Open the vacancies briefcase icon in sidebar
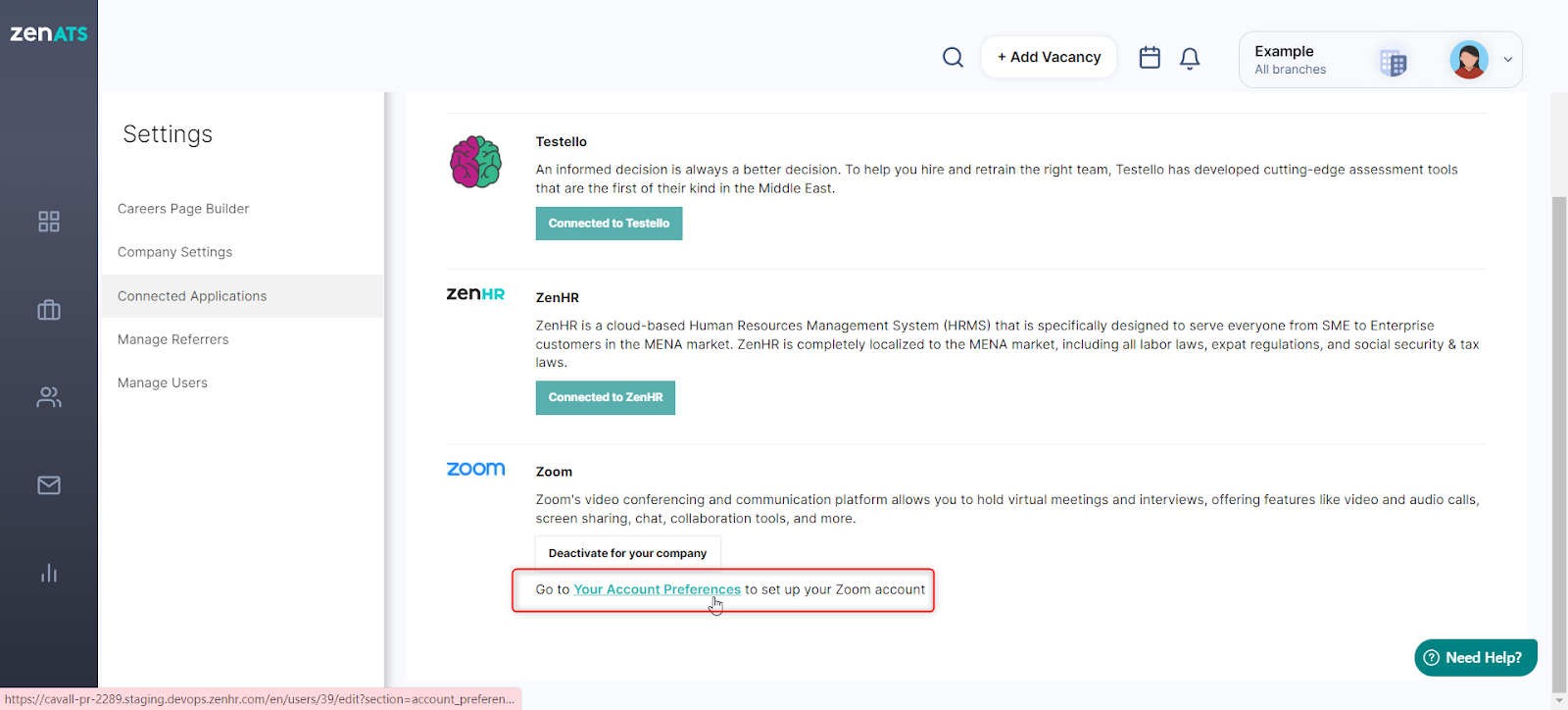The image size is (1568, 710). pyautogui.click(x=49, y=310)
